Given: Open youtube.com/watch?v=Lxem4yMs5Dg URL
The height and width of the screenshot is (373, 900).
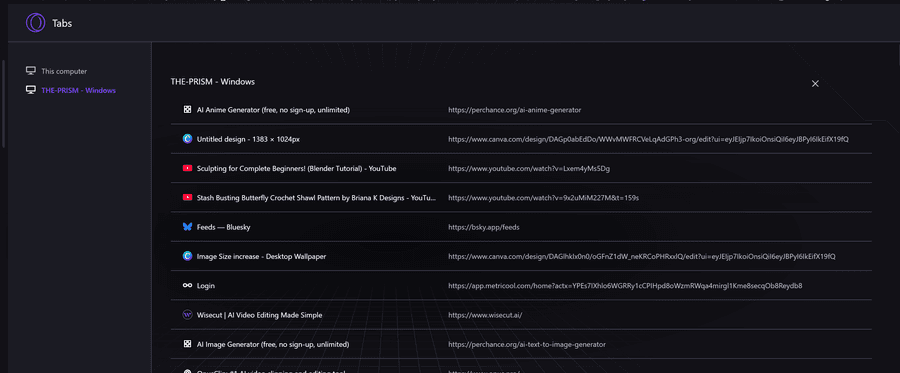Looking at the screenshot, I should [529, 168].
